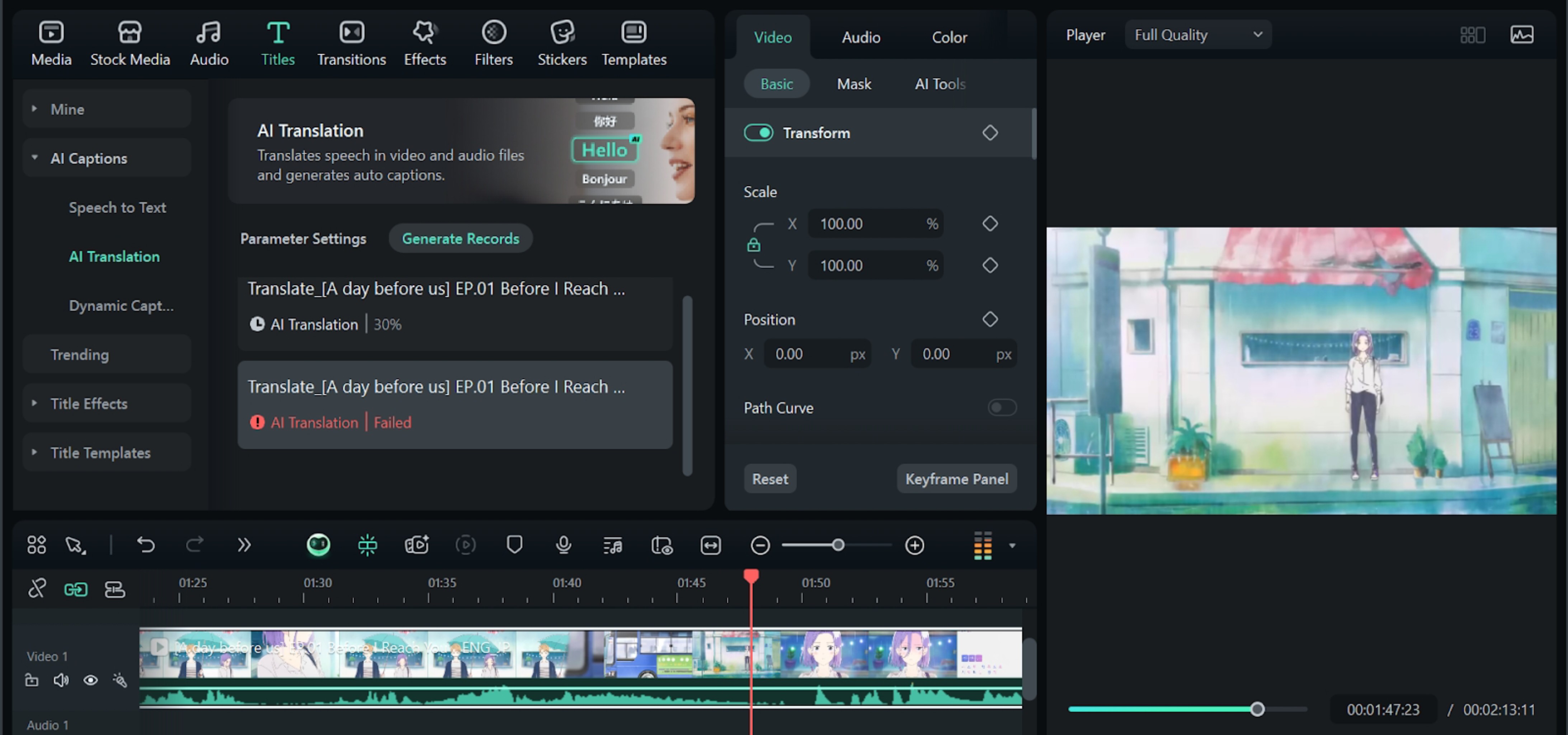Add keyframe for Scale Y

coord(990,266)
